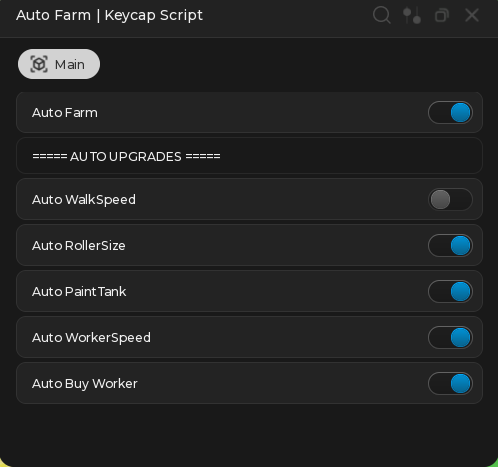The width and height of the screenshot is (498, 467).
Task: Click the cube icon in Main tab
Action: (39, 64)
